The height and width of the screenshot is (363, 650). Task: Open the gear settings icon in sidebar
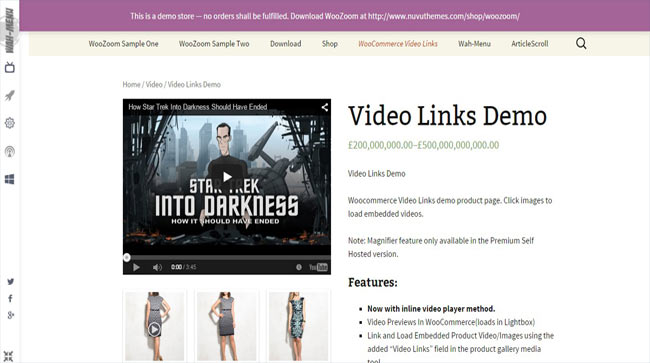tap(10, 123)
